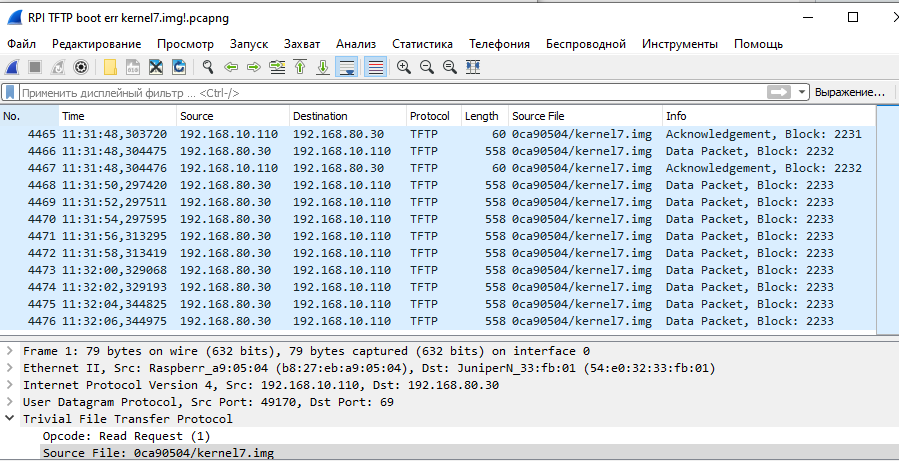Expand the Frame 1 details row
The width and height of the screenshot is (899, 461).
10,351
